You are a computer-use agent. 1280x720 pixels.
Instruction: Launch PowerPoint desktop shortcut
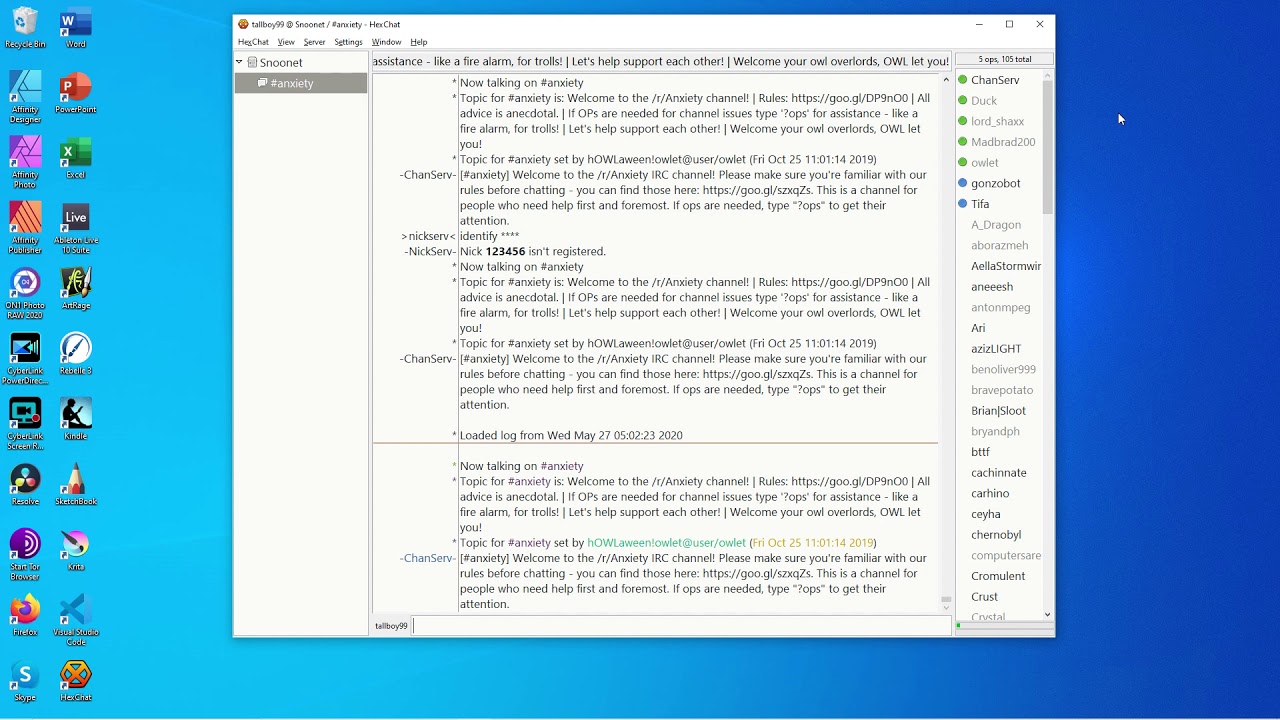pos(75,93)
